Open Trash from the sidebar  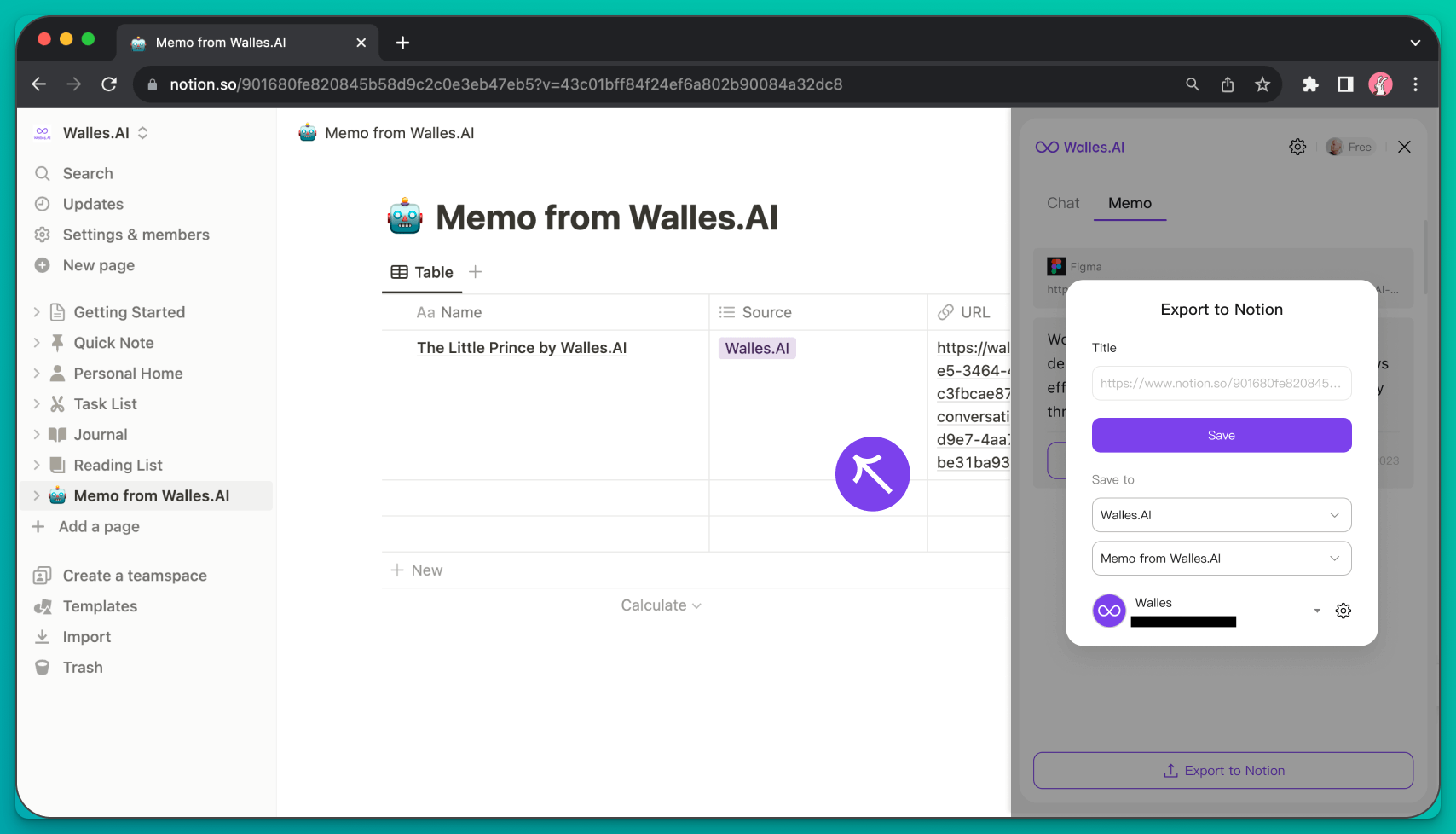click(x=82, y=667)
